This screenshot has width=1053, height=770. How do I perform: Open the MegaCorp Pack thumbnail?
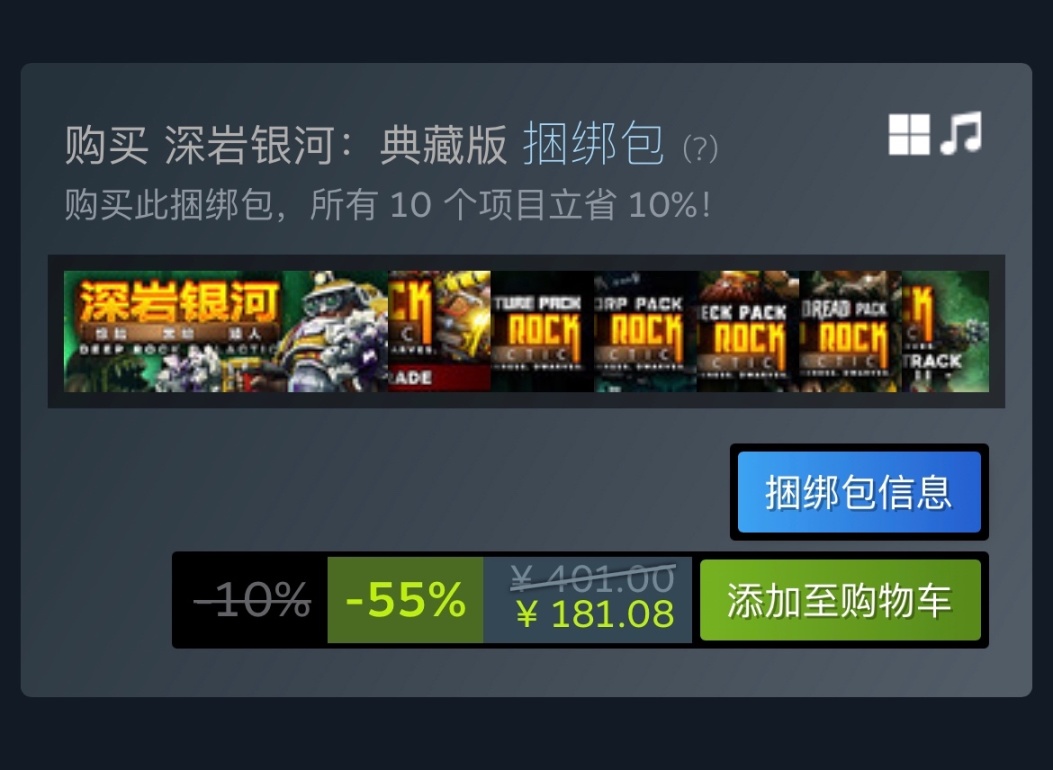(x=645, y=331)
